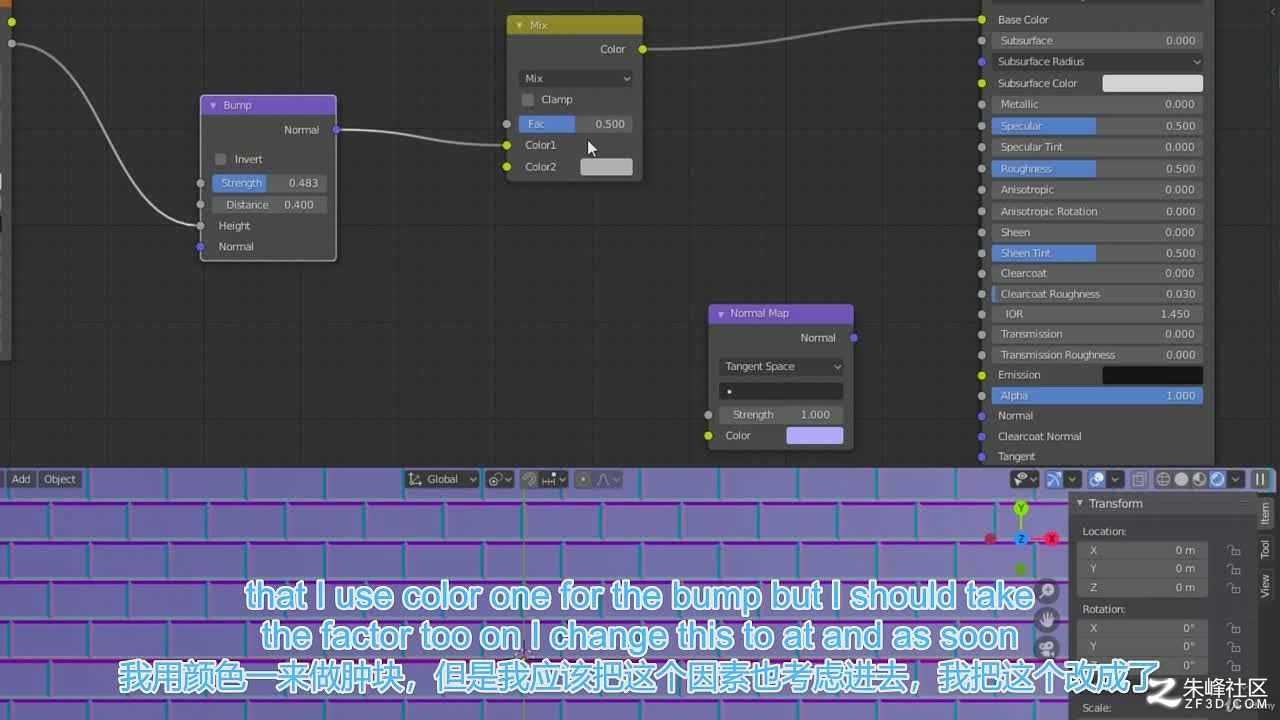
Task: Open the snapping options dropdown arrow
Action: (554, 479)
